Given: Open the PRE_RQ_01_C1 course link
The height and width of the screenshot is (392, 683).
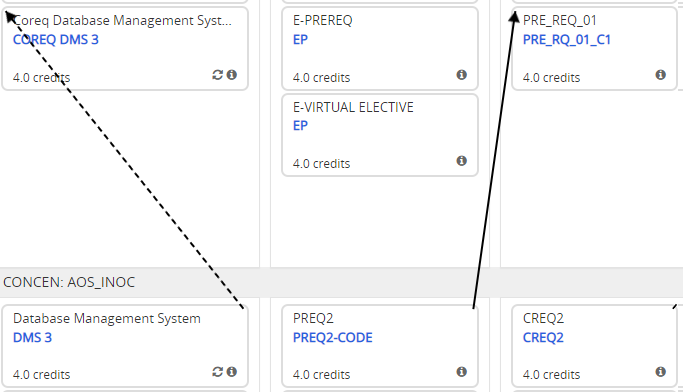Looking at the screenshot, I should (567, 40).
